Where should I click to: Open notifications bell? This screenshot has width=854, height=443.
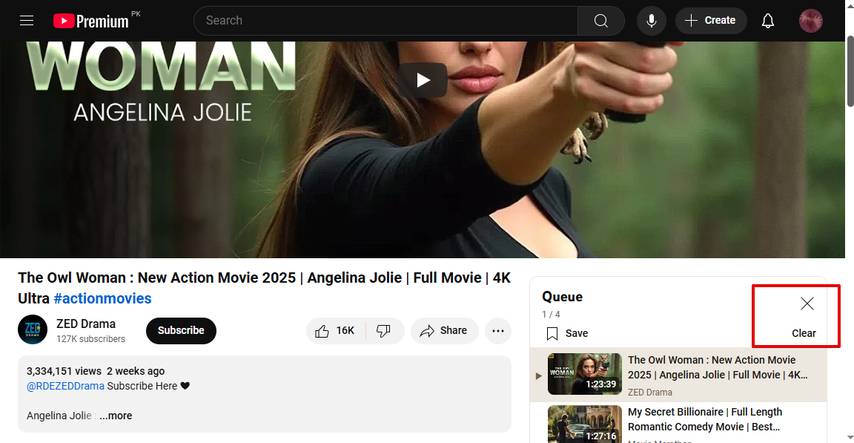(x=767, y=21)
